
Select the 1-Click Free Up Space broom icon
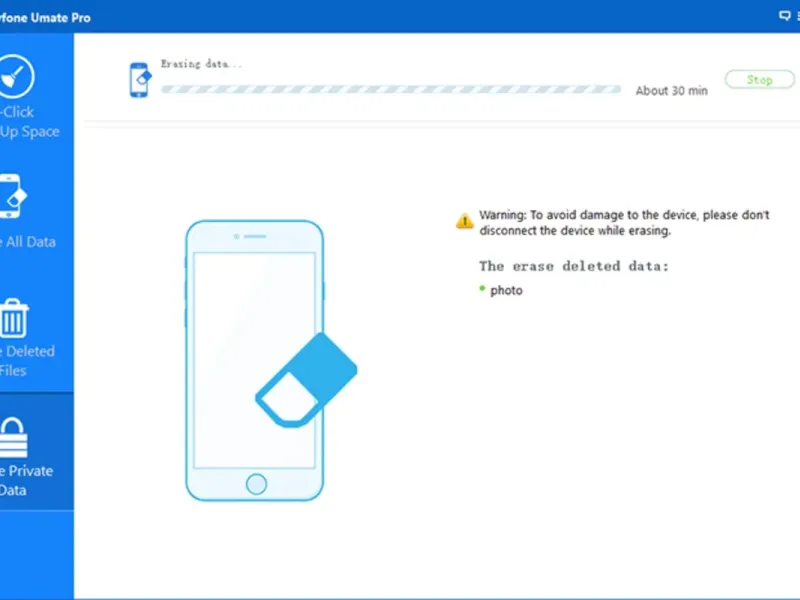[x=16, y=77]
